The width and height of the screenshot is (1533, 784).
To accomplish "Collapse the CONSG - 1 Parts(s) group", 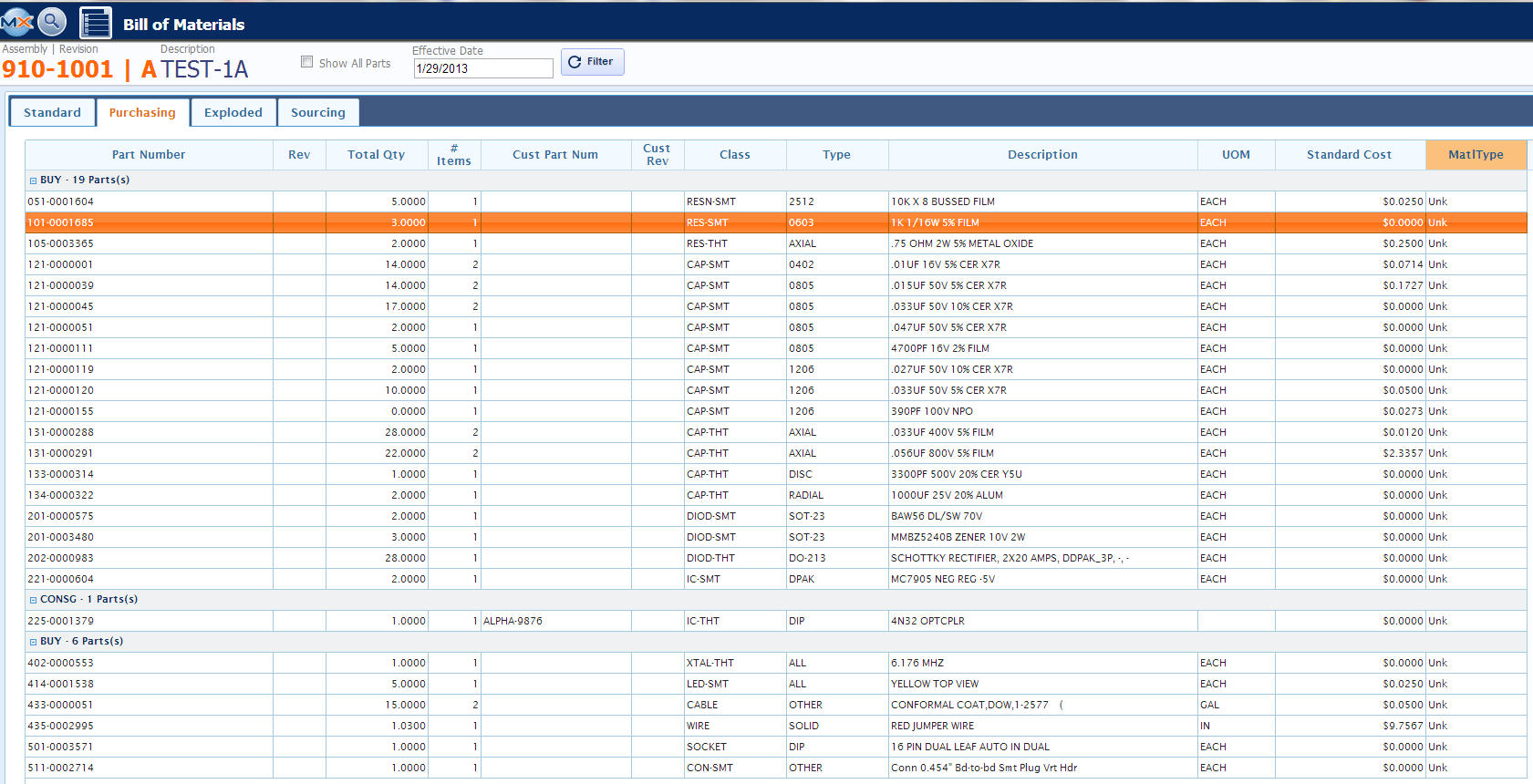I will coord(33,600).
